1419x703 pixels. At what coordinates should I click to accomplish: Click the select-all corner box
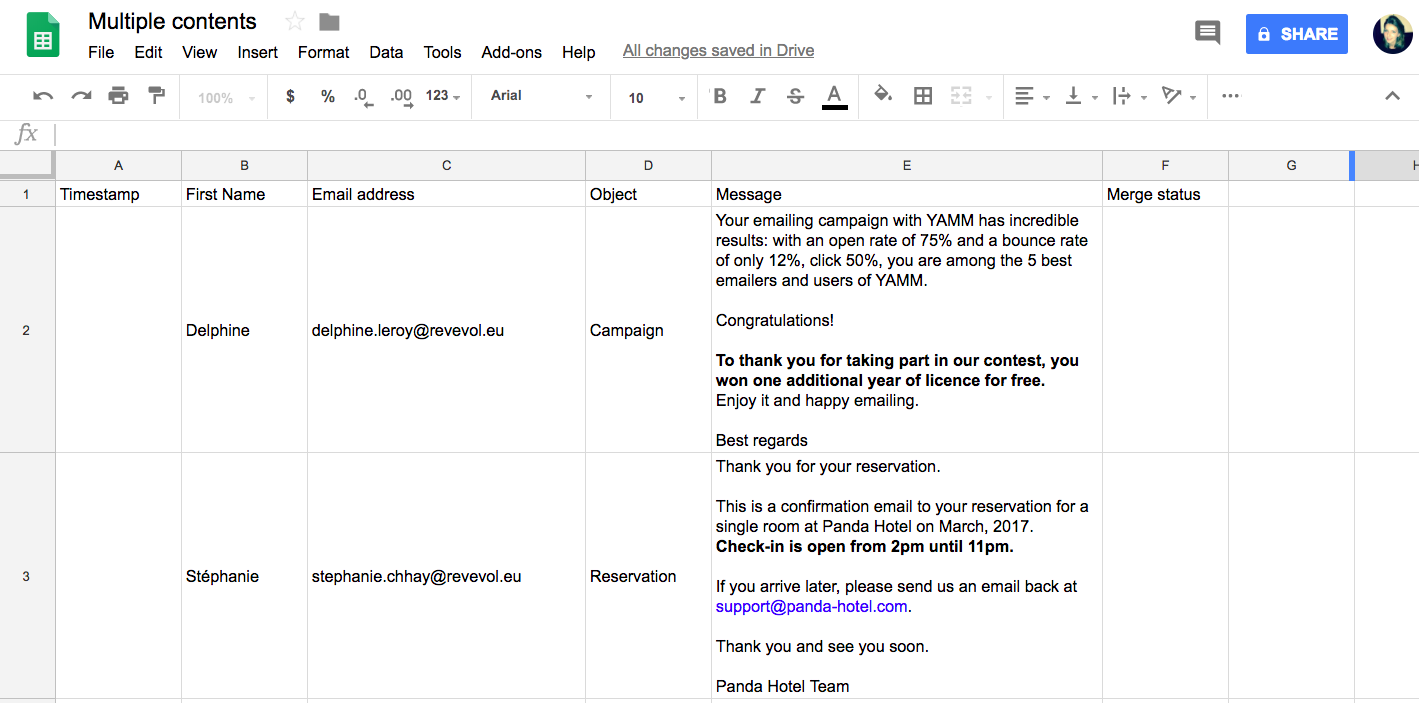coord(27,165)
